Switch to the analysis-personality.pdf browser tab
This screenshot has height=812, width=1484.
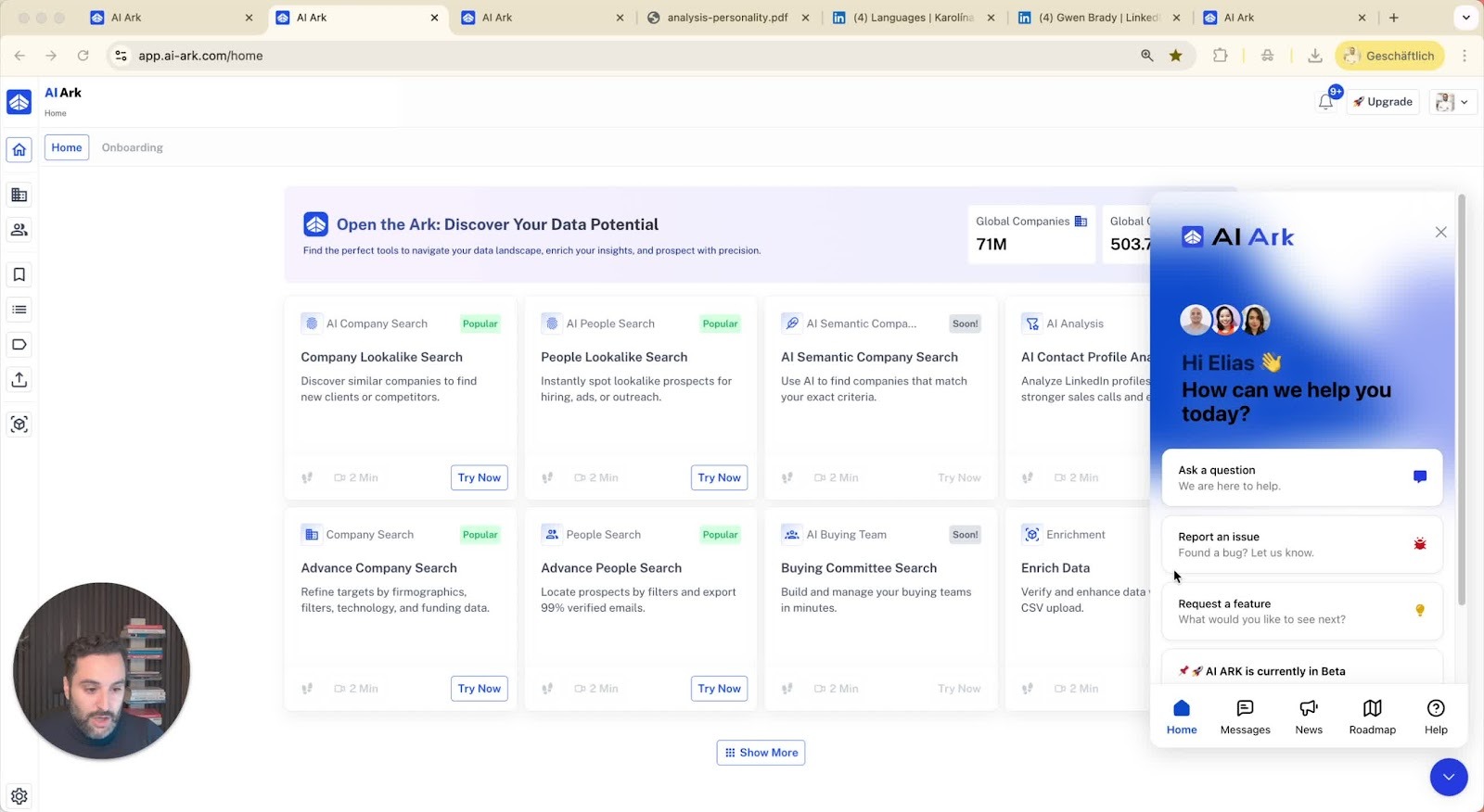[728, 18]
